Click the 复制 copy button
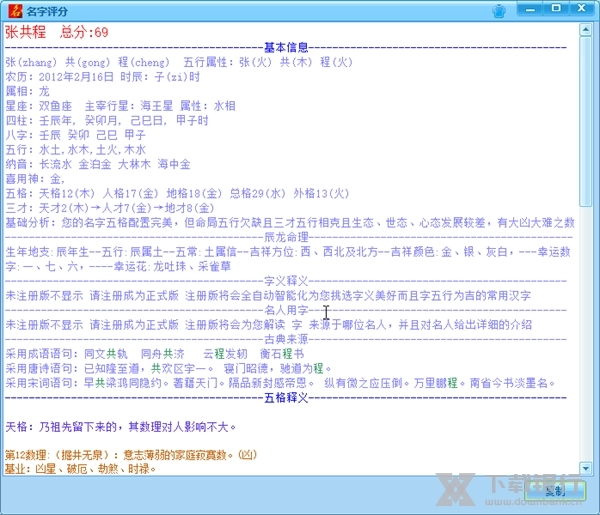The image size is (600, 515). click(x=555, y=491)
